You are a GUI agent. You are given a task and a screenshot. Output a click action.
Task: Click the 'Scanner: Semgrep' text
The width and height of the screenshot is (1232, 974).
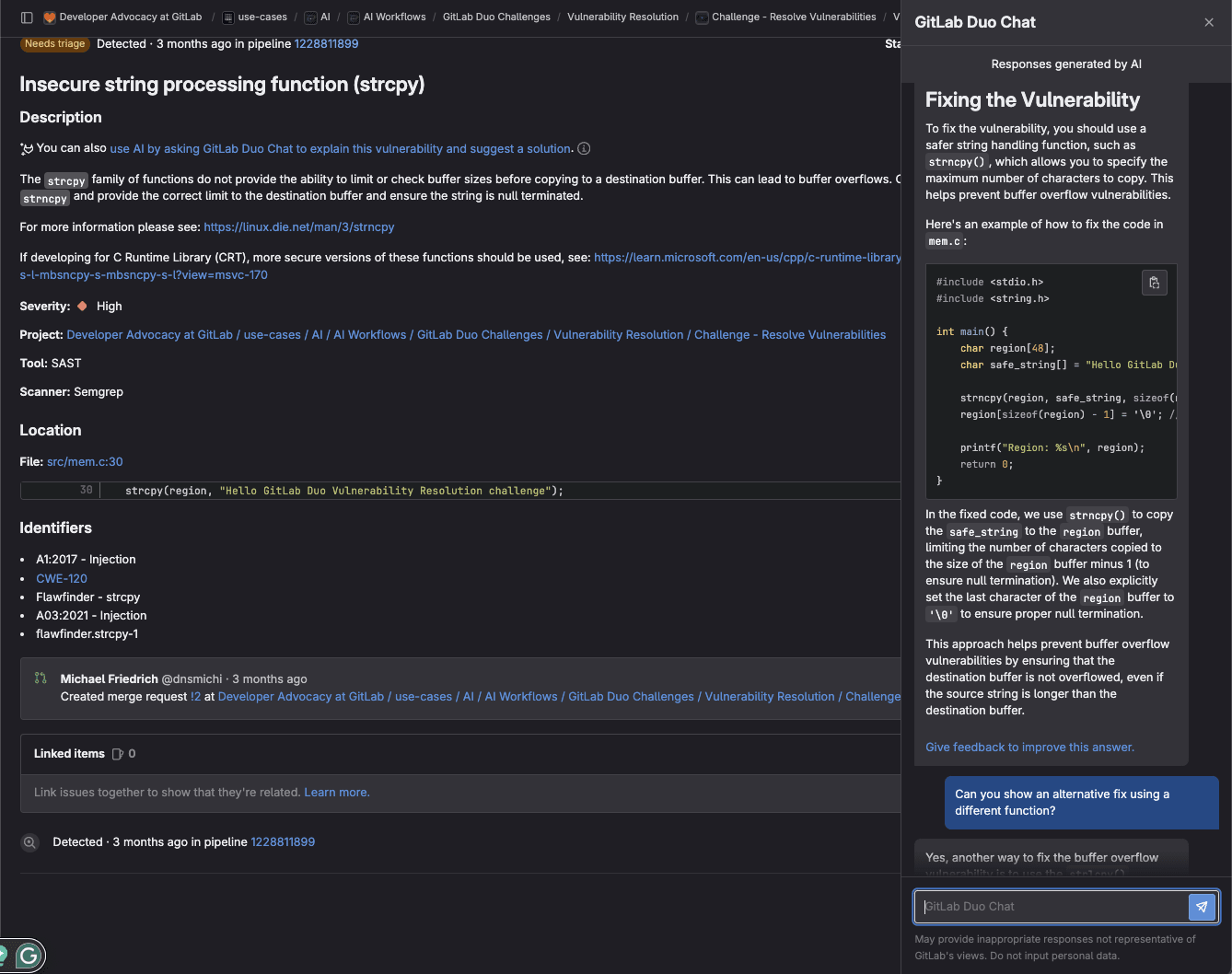click(71, 391)
